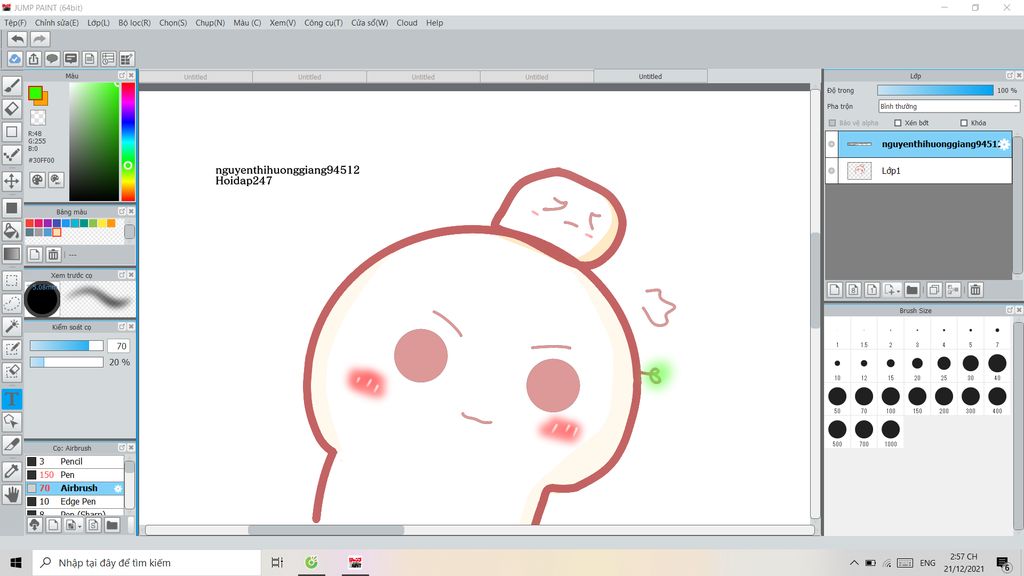The width and height of the screenshot is (1024, 576).
Task: Open the Bộ lọc(R) menu
Action: coord(135,23)
